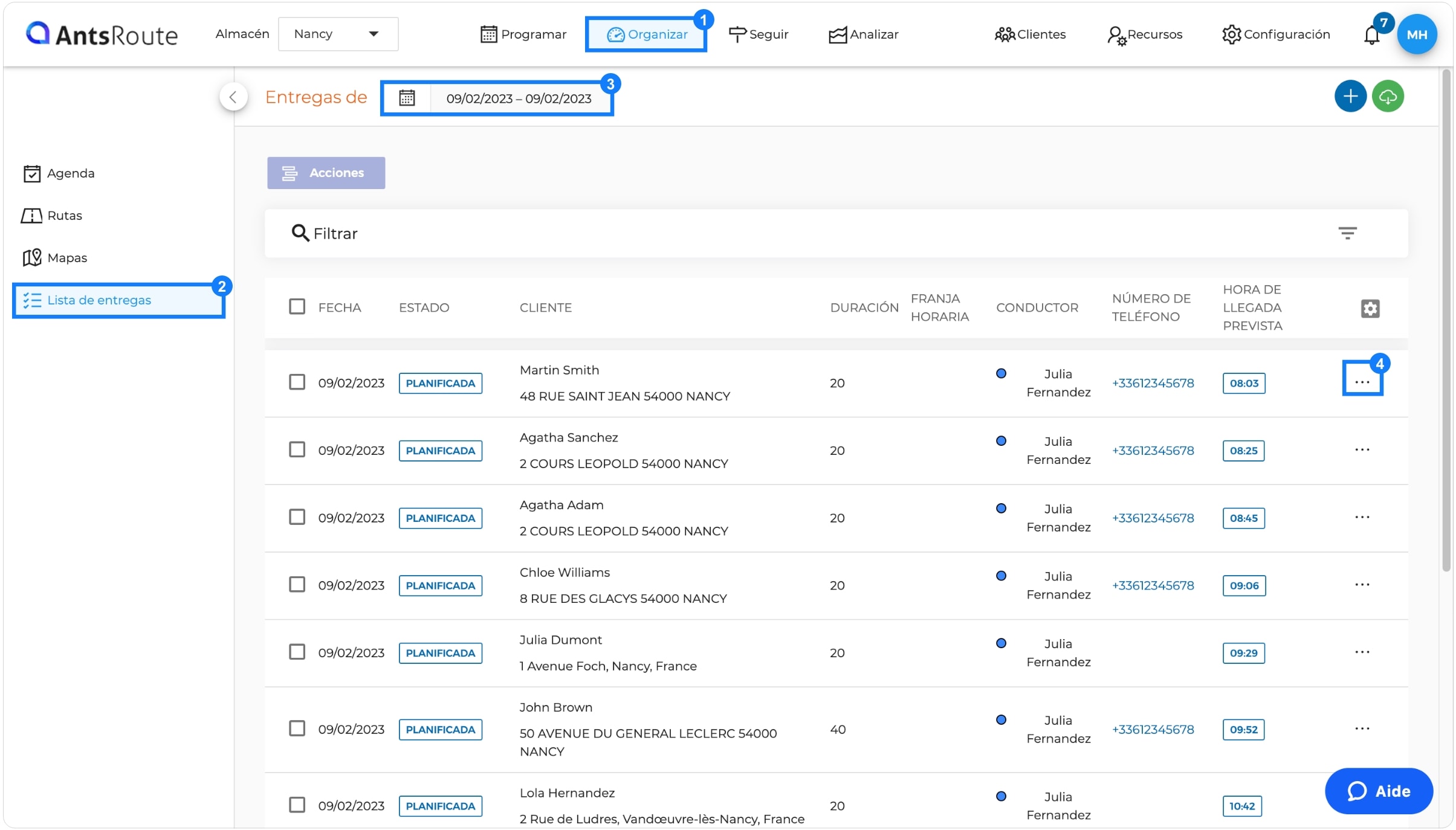Go to the Programar tab

[x=523, y=34]
